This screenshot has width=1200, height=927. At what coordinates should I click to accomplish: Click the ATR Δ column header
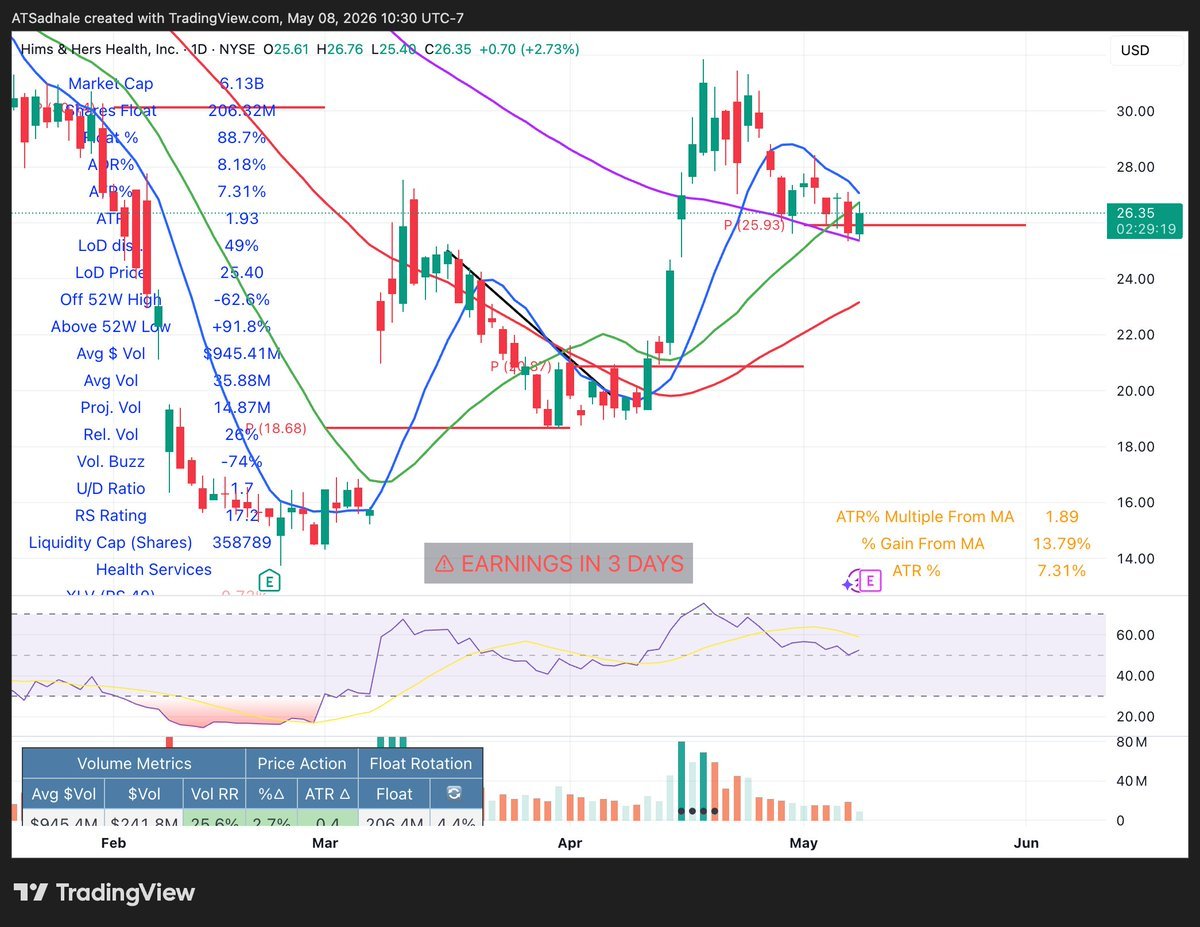coord(327,794)
